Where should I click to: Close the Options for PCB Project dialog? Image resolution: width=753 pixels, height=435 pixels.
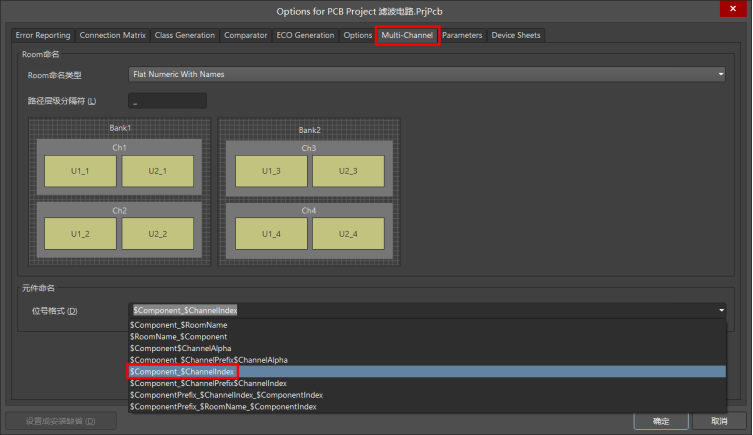tap(738, 11)
